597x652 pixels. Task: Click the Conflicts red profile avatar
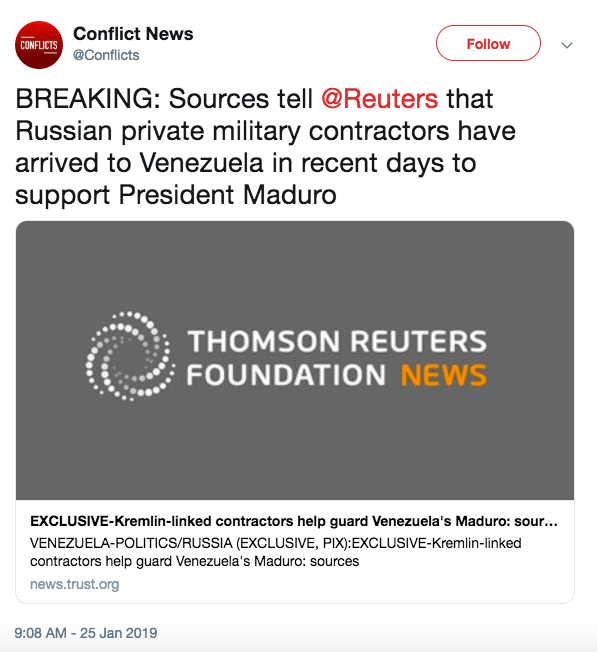39,45
